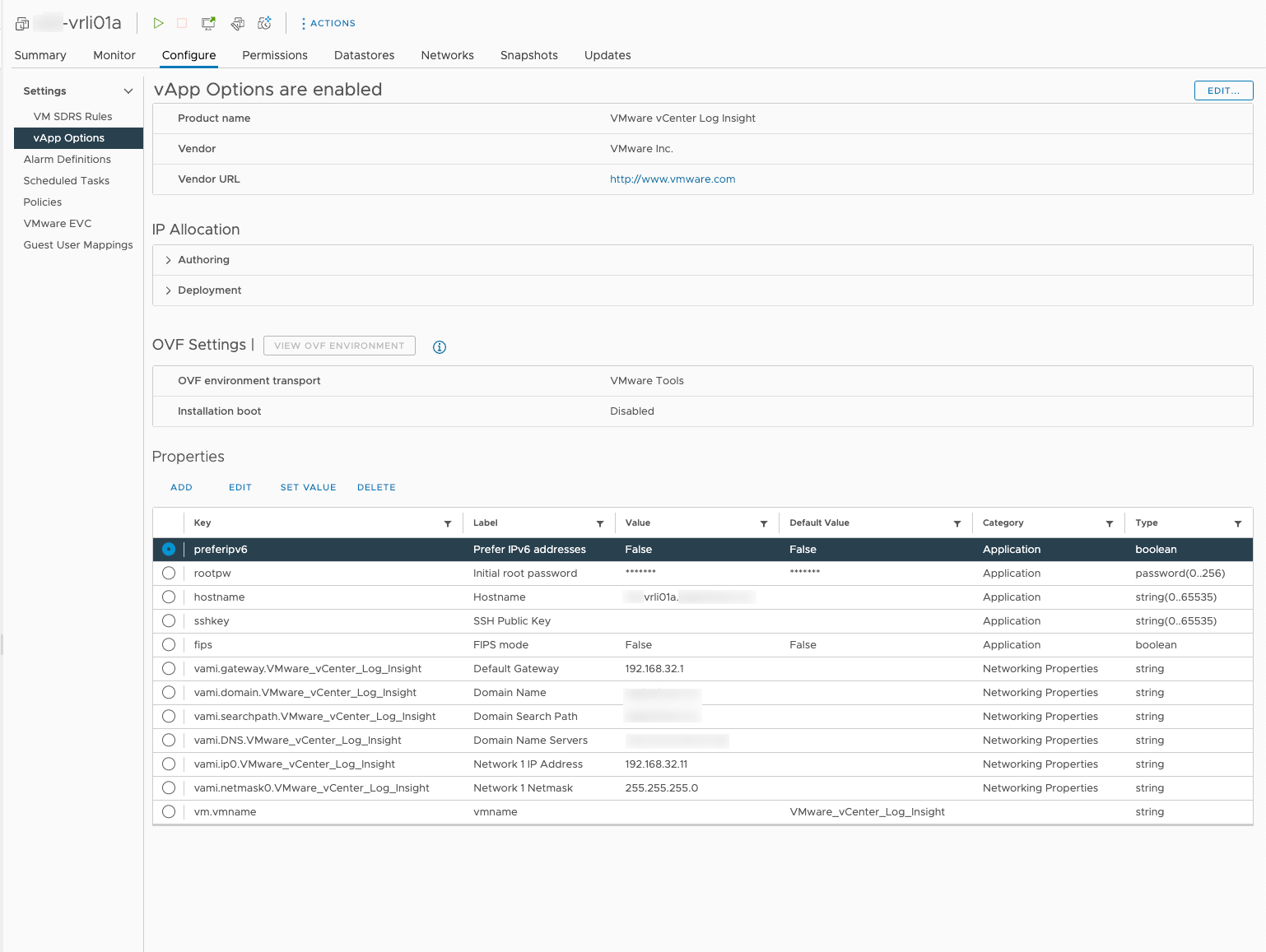
Task: Click the VMware_vCenter_Log_Insight default value cell
Action: [867, 812]
